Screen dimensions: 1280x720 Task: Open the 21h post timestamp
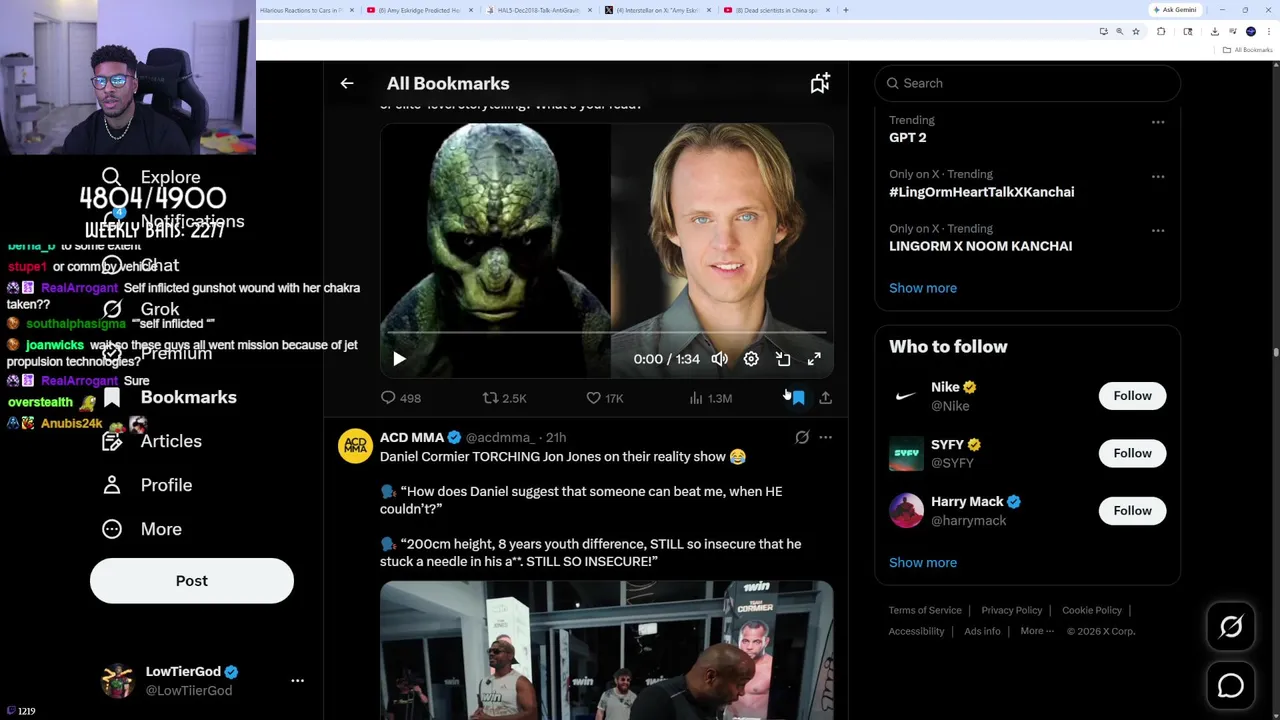tap(556, 437)
